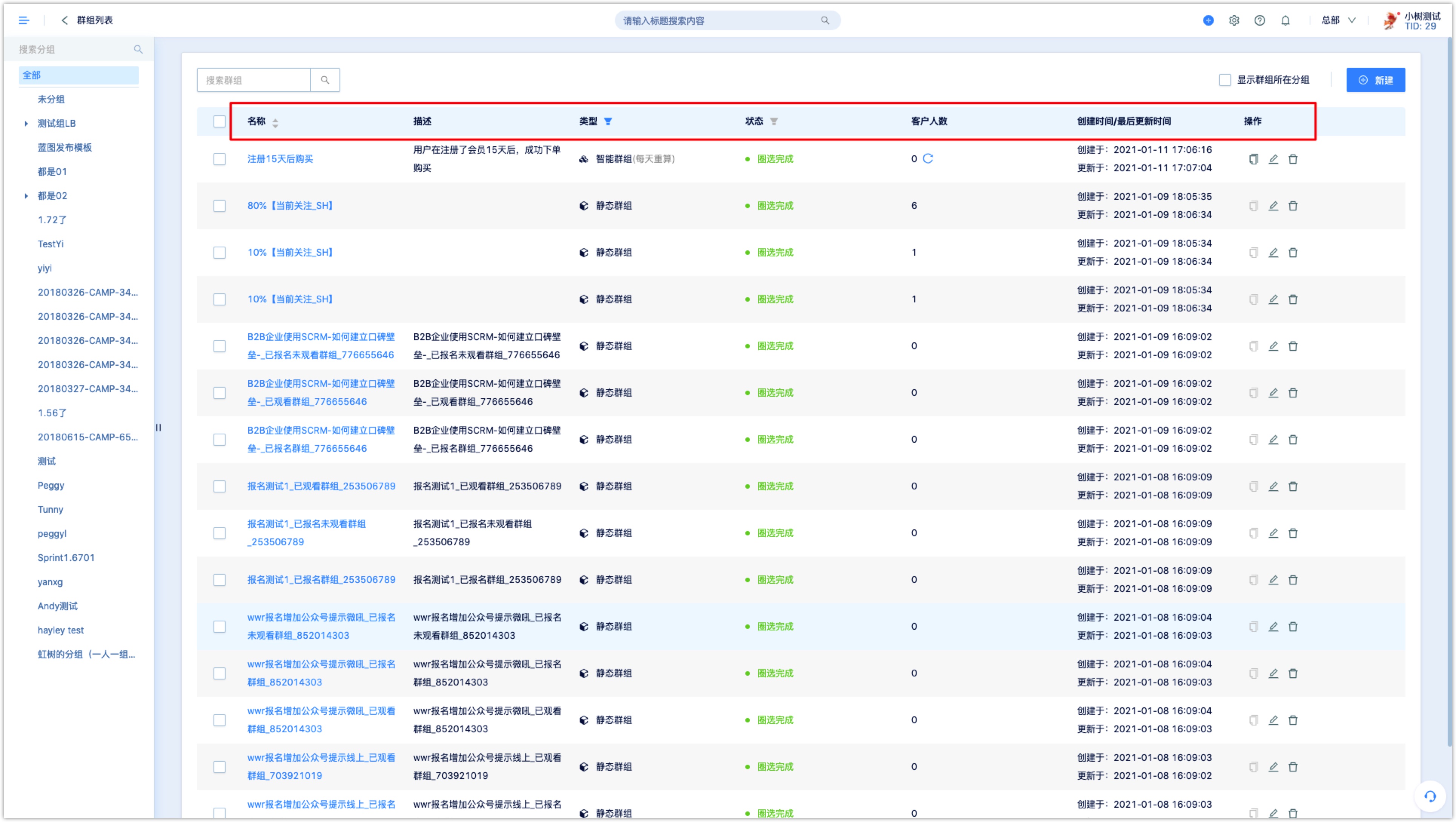Expand the 测试组LB tree node
This screenshot has height=822, width=1456.
click(26, 124)
